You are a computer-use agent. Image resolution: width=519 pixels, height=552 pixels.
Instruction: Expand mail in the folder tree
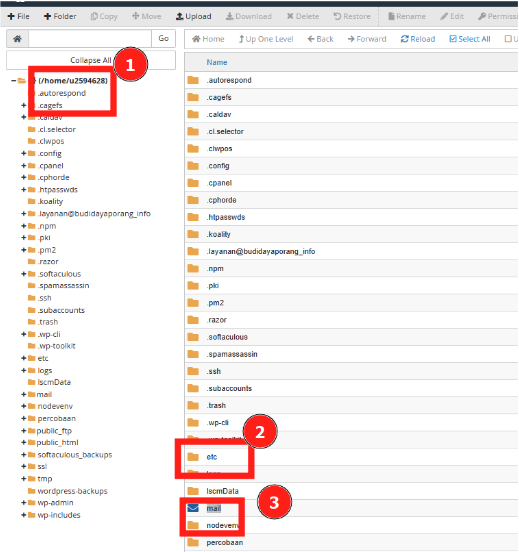(24, 395)
